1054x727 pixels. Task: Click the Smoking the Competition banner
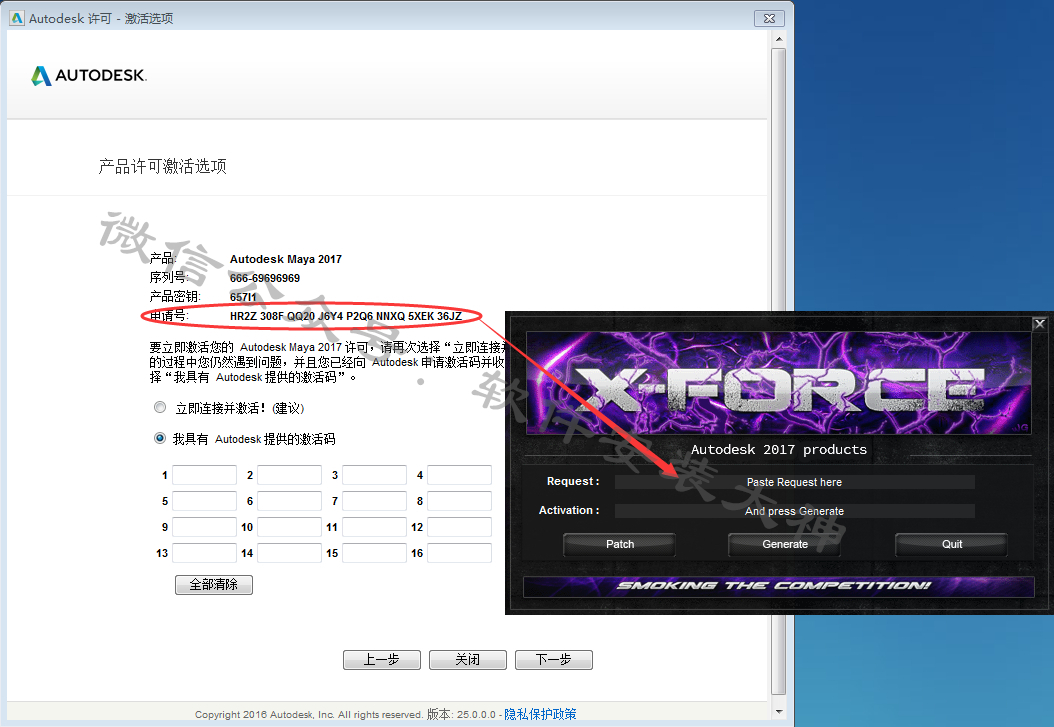tap(778, 586)
